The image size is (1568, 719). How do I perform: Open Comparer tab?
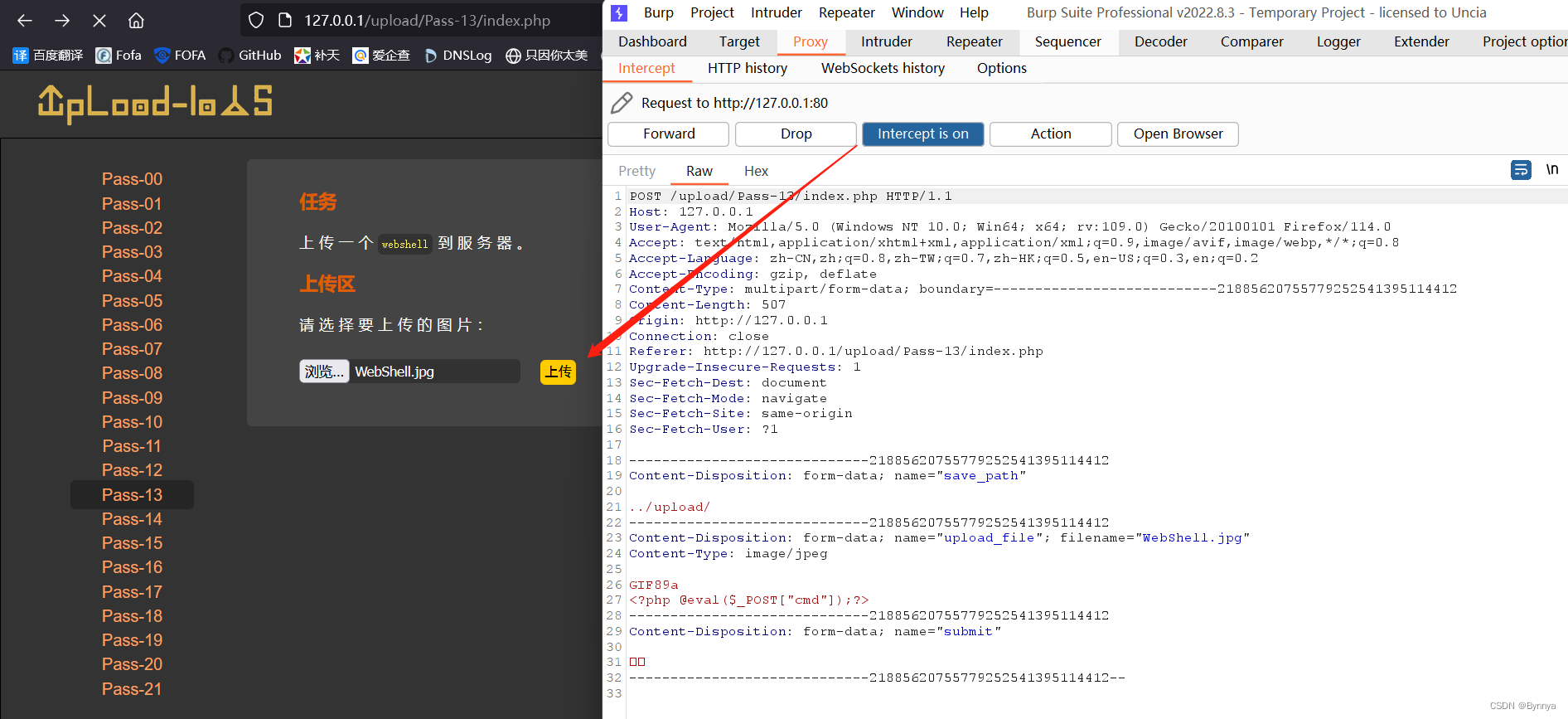pos(1251,41)
